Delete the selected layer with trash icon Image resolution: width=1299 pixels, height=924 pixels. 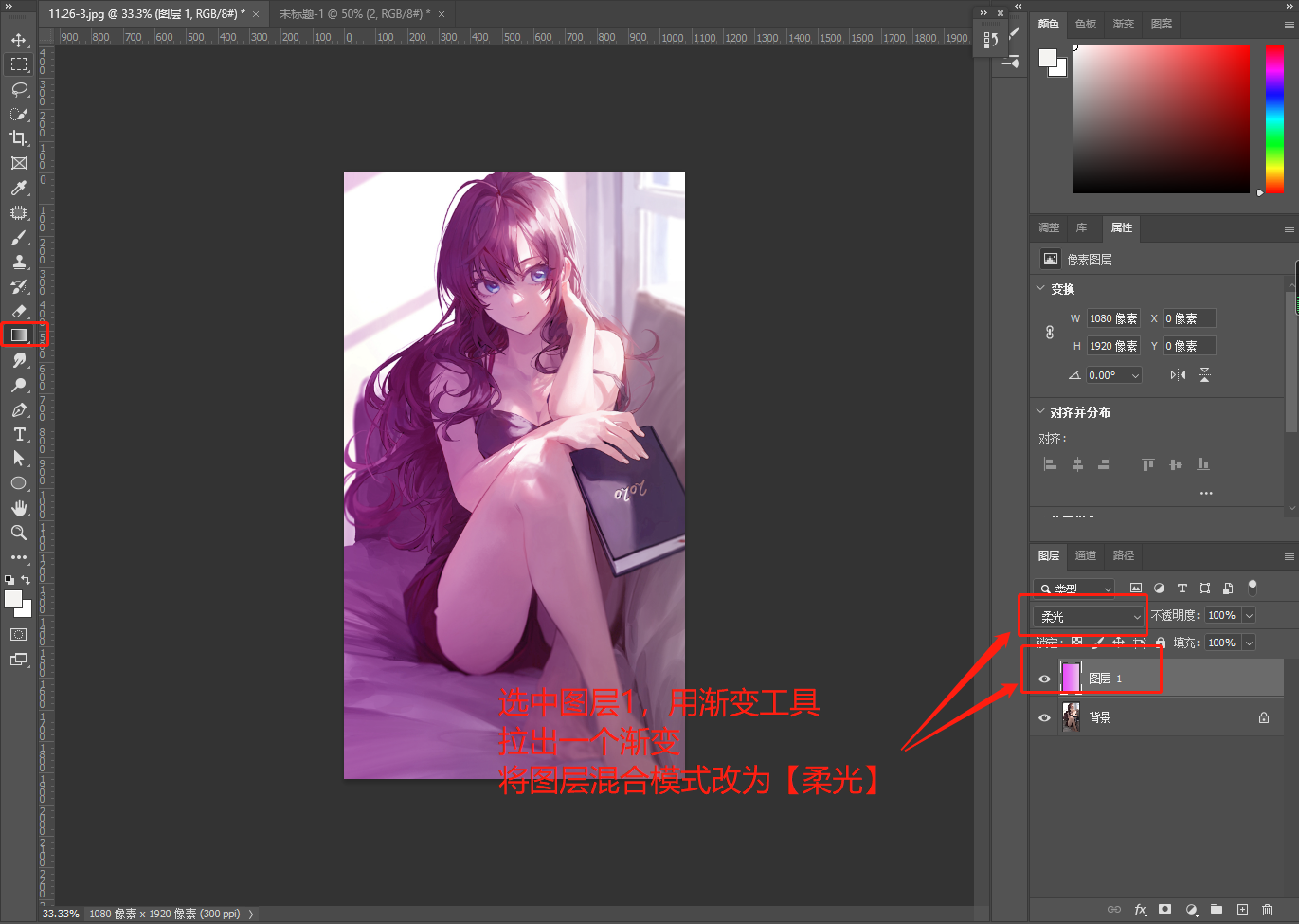1268,910
